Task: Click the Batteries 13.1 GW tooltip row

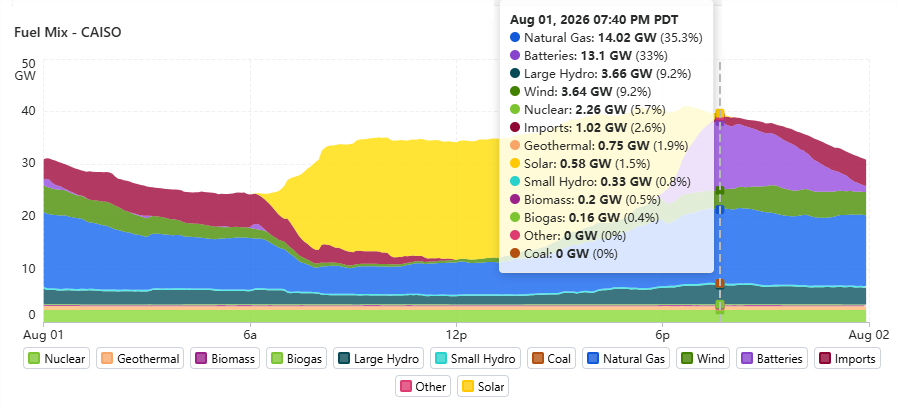Action: [589, 56]
